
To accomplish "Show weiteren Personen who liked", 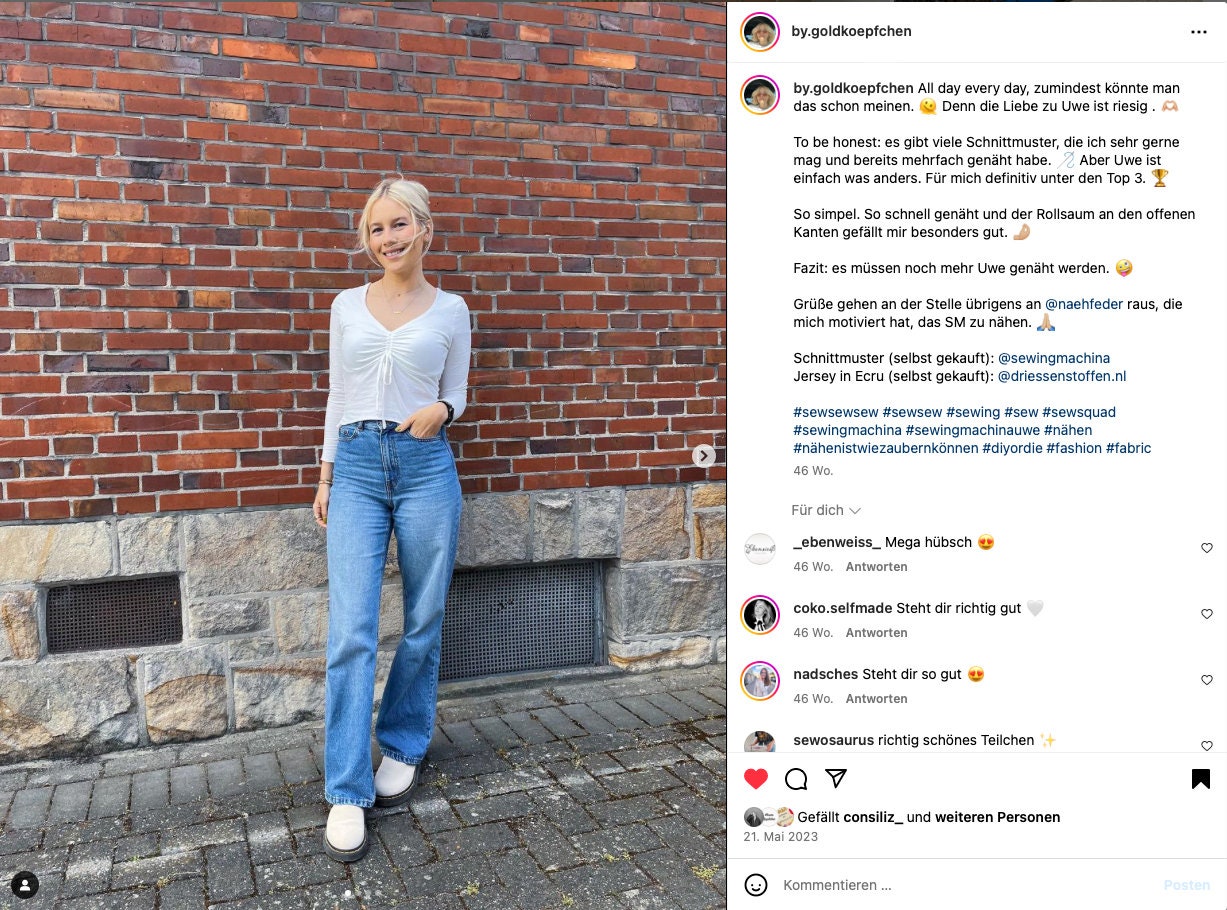I will click(x=997, y=817).
